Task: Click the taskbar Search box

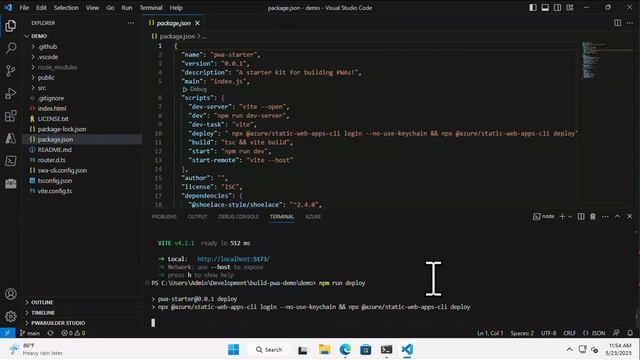Action: (269, 349)
